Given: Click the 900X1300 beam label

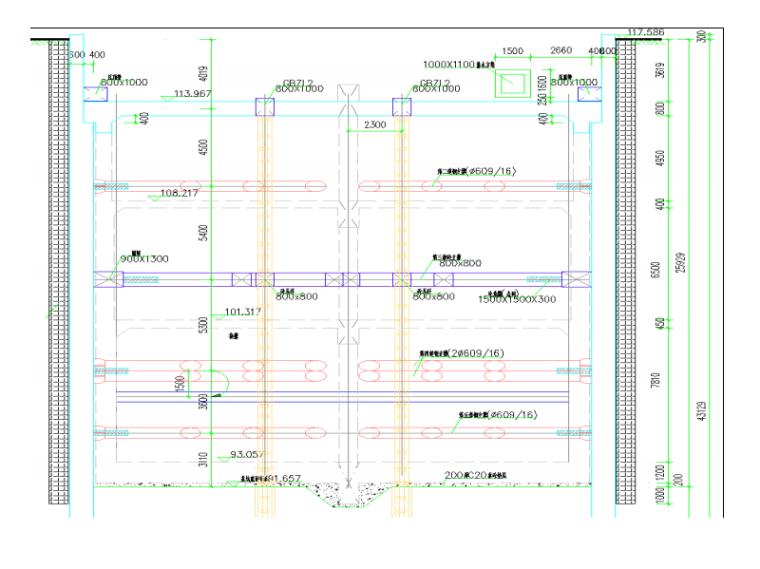Looking at the screenshot, I should [144, 258].
